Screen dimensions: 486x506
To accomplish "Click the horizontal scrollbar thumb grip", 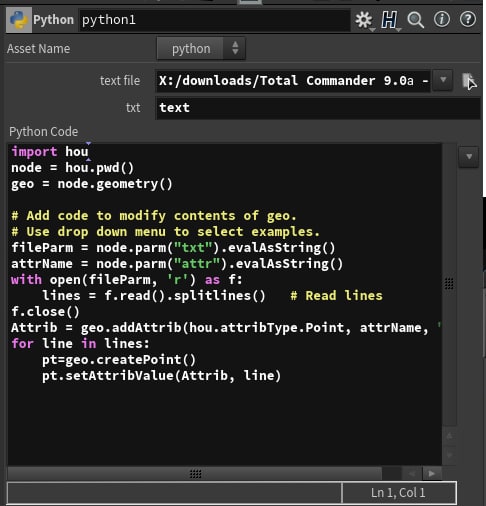I will tap(195, 474).
